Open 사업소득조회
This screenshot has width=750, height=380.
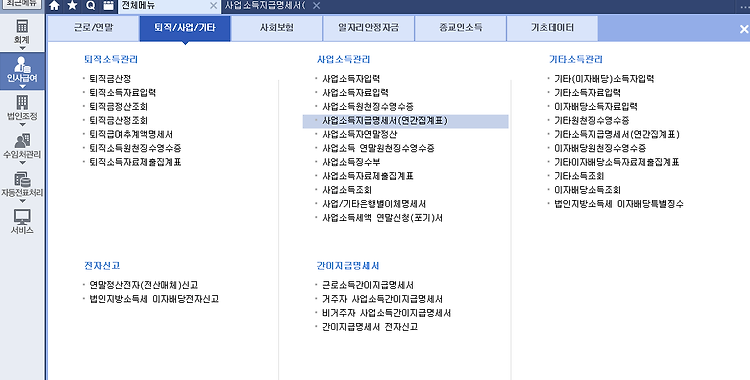point(347,190)
